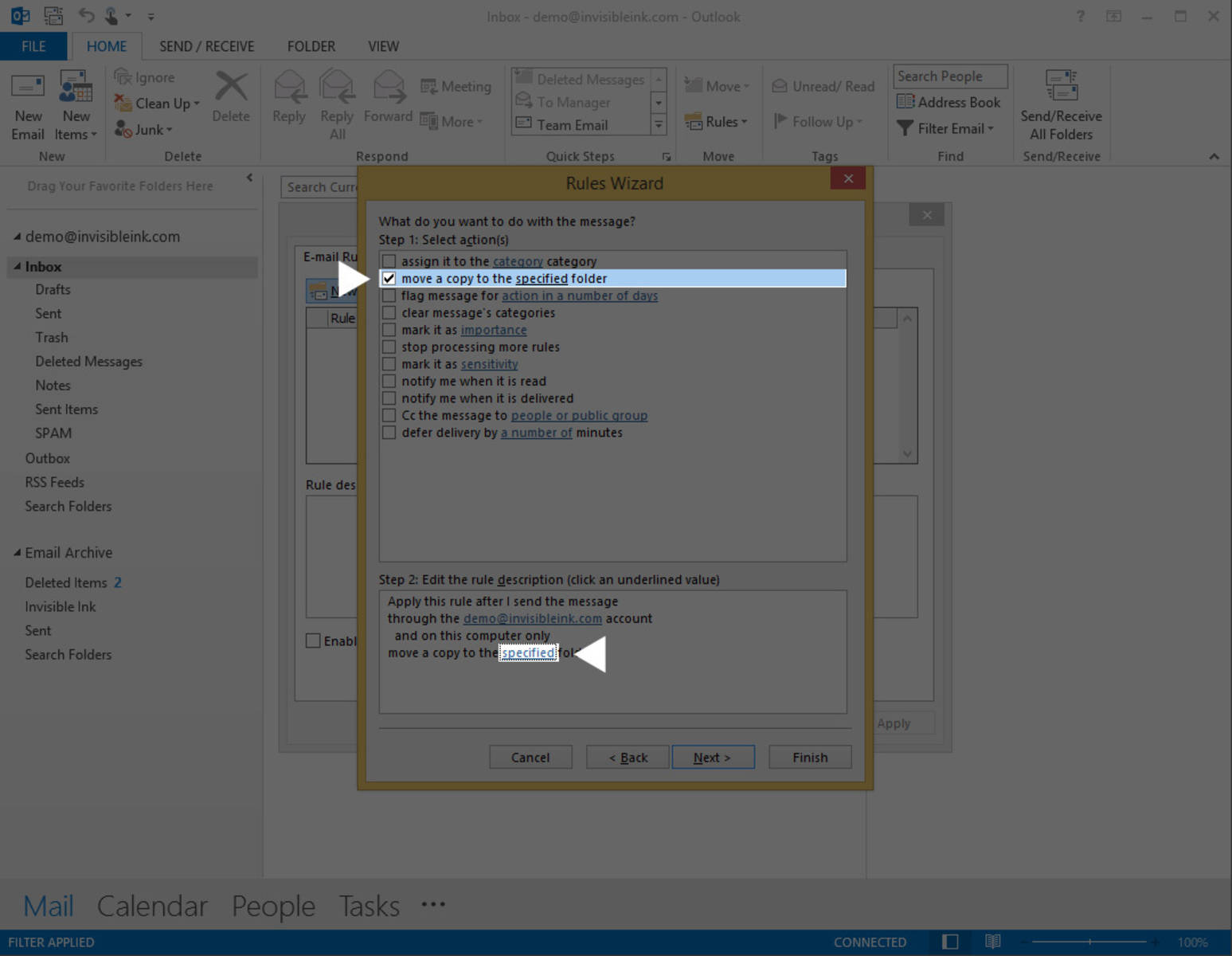Click the Ignore conversation icon
Screen dimensions: 1232x956
tap(123, 76)
